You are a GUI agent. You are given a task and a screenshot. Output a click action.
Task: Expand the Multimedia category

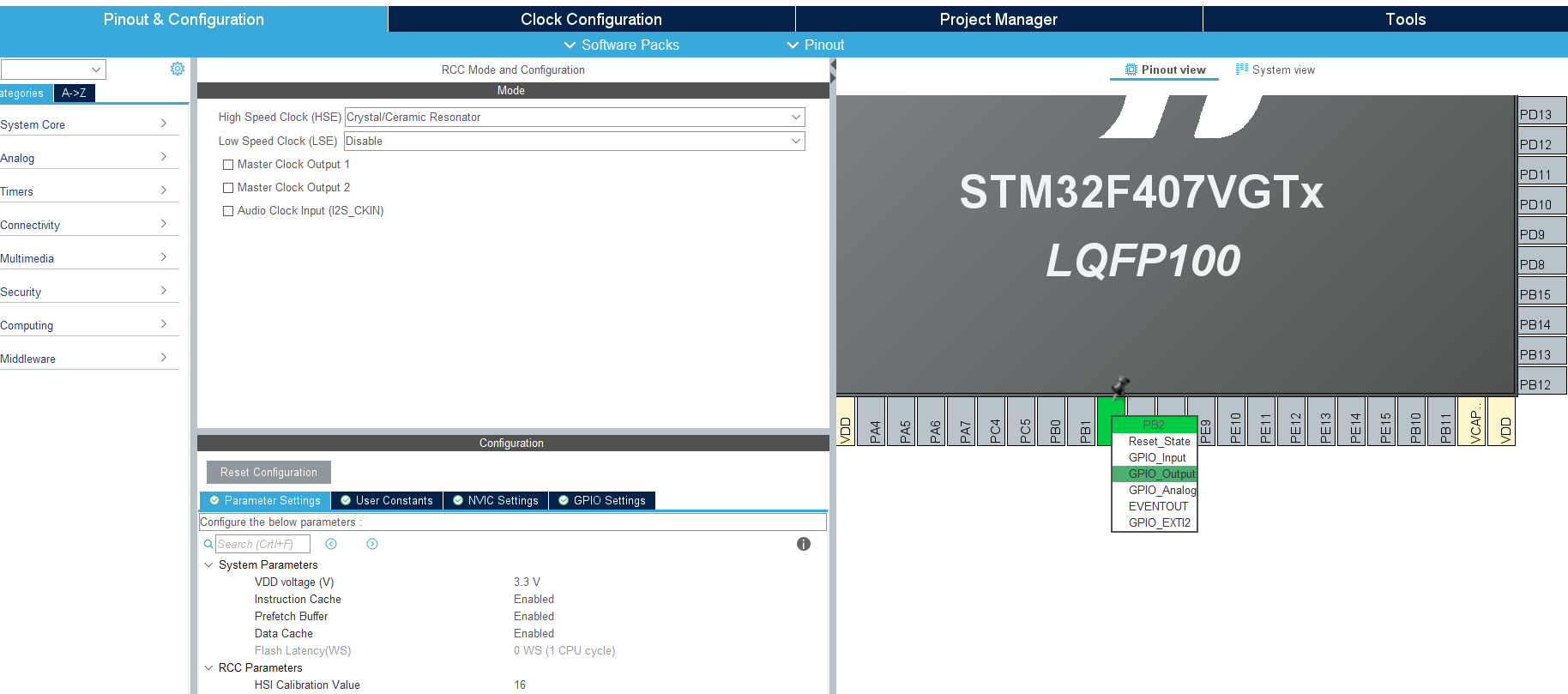89,258
